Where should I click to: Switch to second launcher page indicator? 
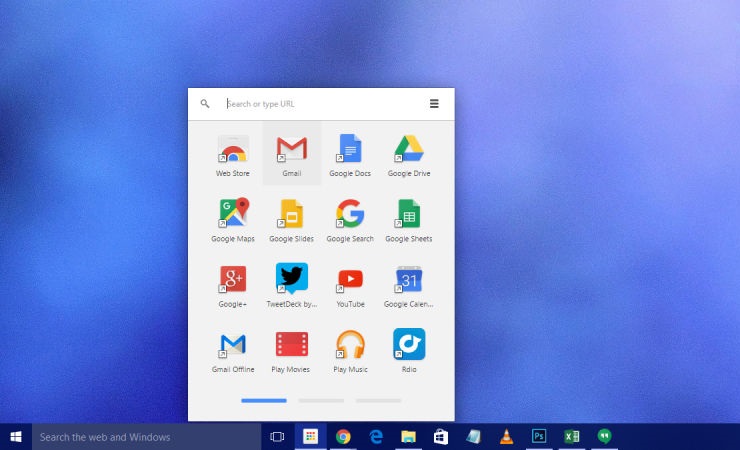[x=321, y=400]
